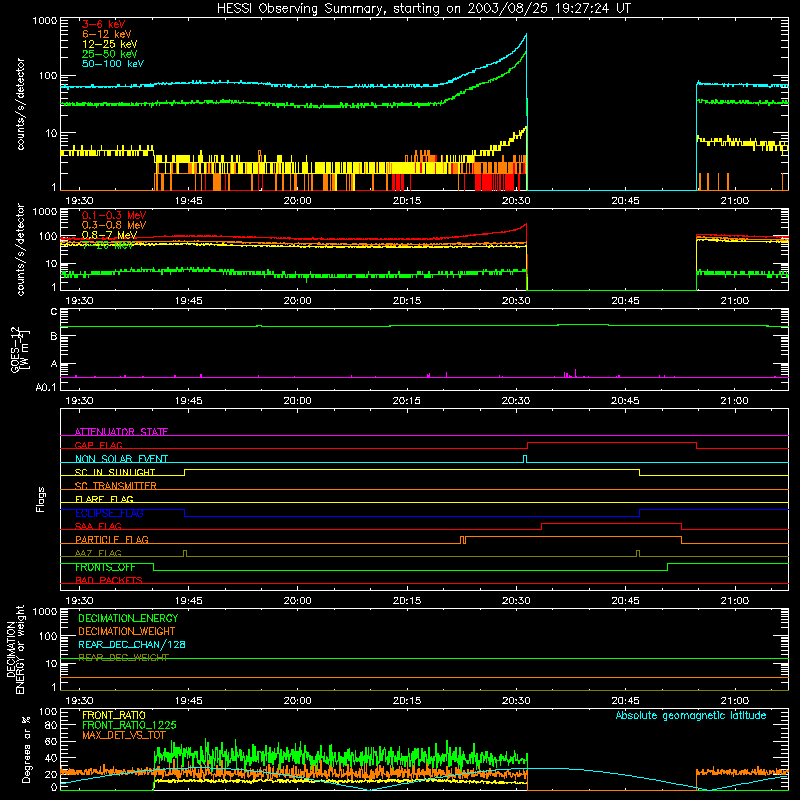Click the yellow FRONT_RATIO legend label
The height and width of the screenshot is (800, 800).
click(x=114, y=715)
